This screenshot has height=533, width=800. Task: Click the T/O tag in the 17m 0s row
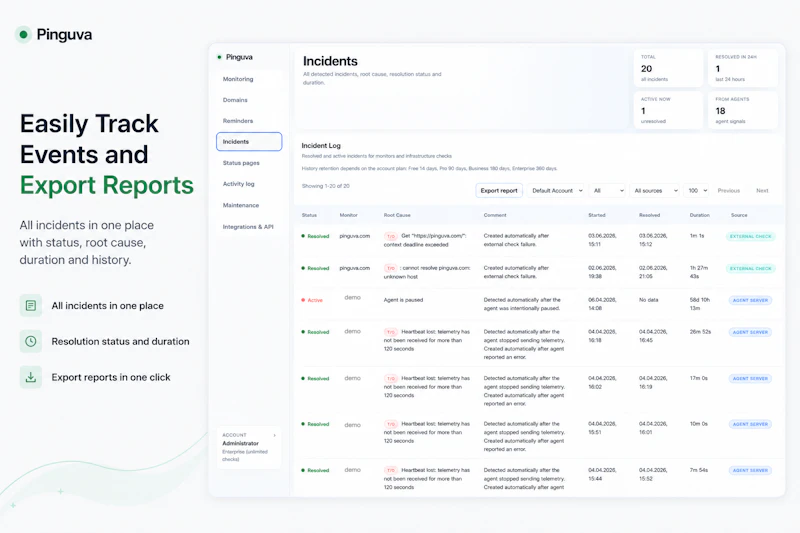[391, 378]
